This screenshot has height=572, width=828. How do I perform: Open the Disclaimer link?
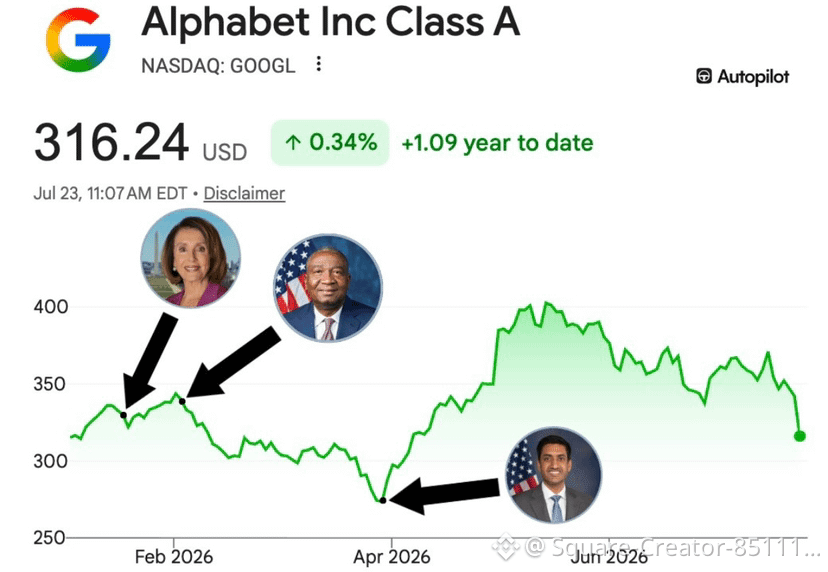[244, 193]
